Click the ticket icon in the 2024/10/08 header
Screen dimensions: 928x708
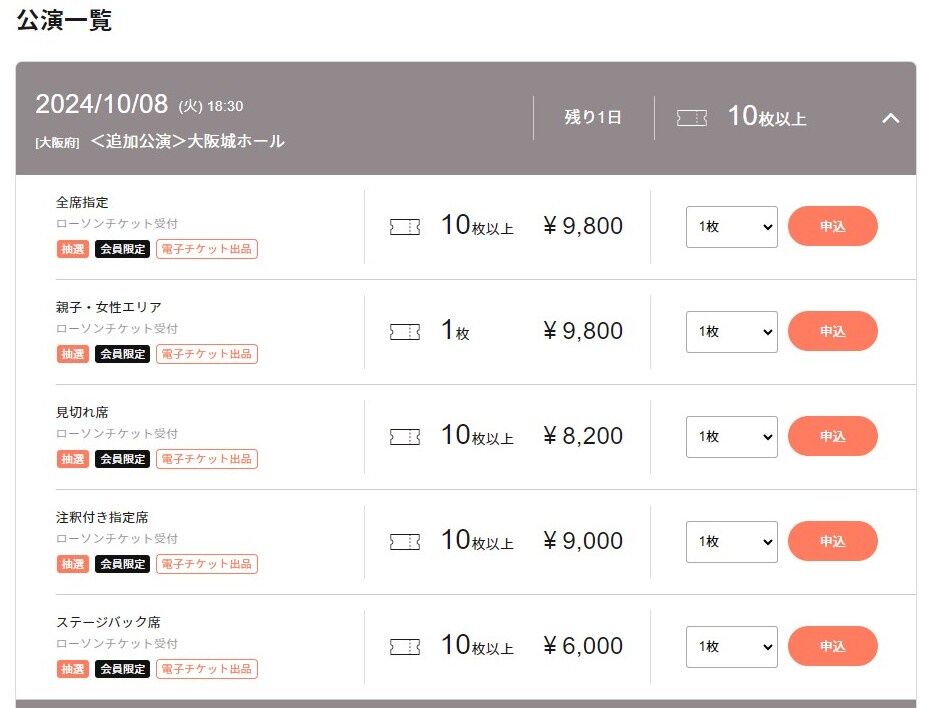coord(692,118)
